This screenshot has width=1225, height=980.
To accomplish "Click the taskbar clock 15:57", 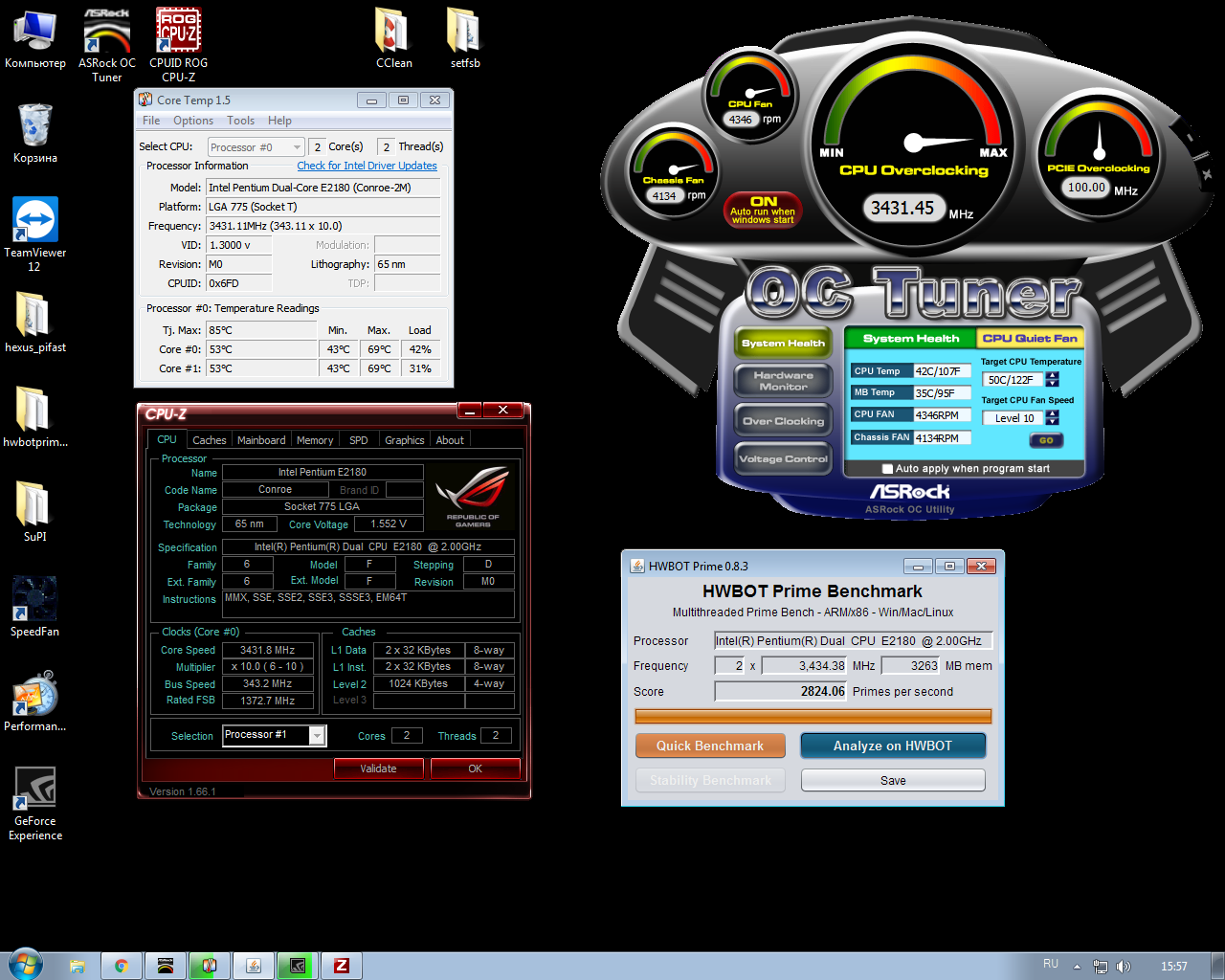I will tap(1173, 967).
